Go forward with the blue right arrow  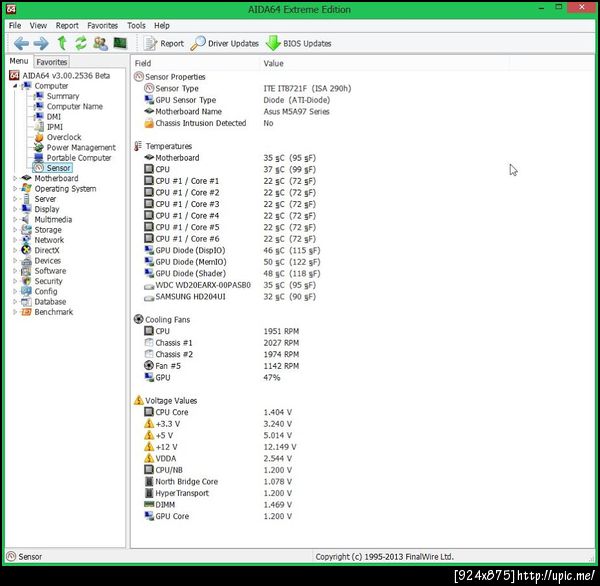click(x=41, y=43)
